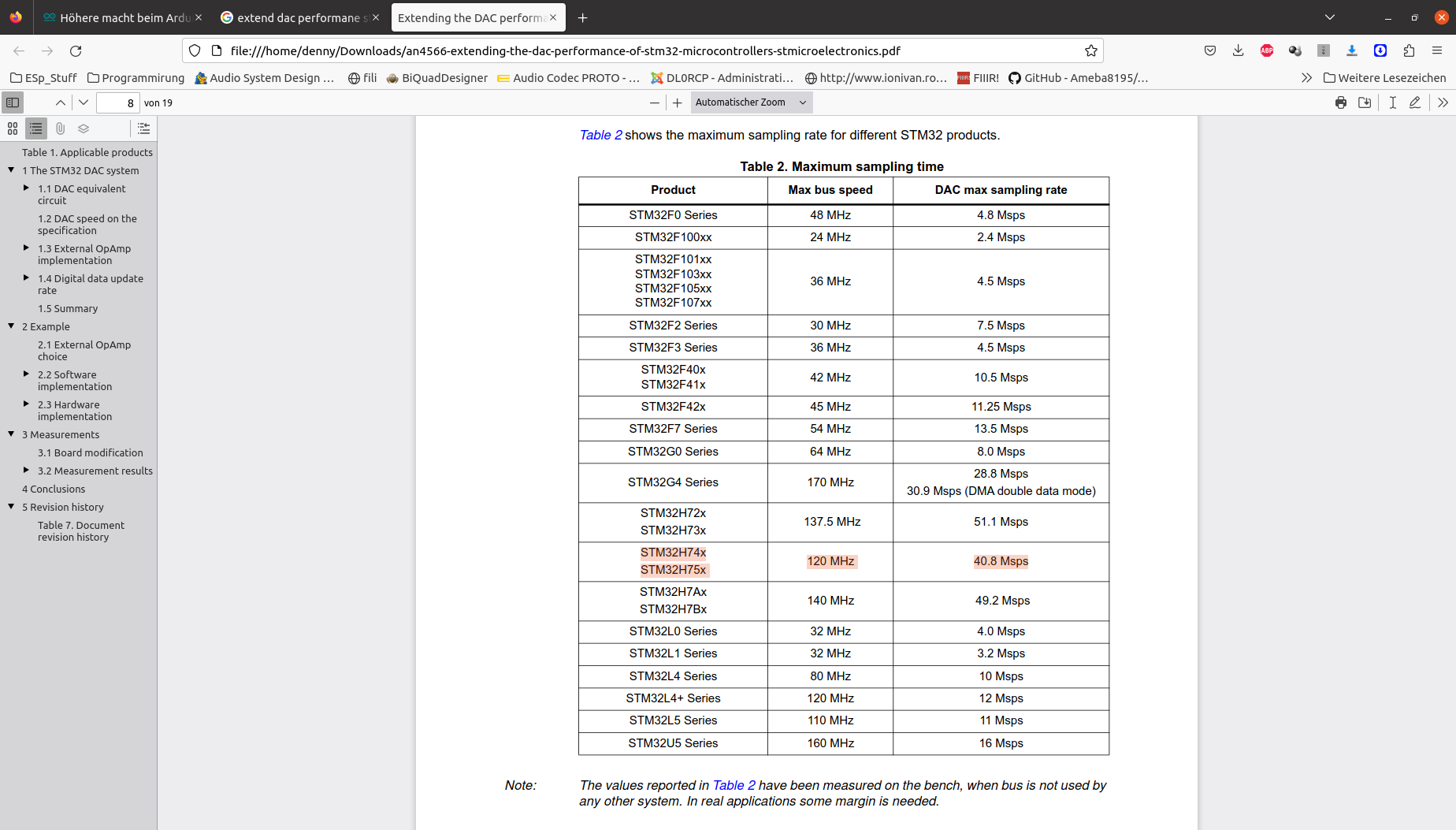Image resolution: width=1456 pixels, height=830 pixels.
Task: Click the page number input field
Action: pos(118,102)
